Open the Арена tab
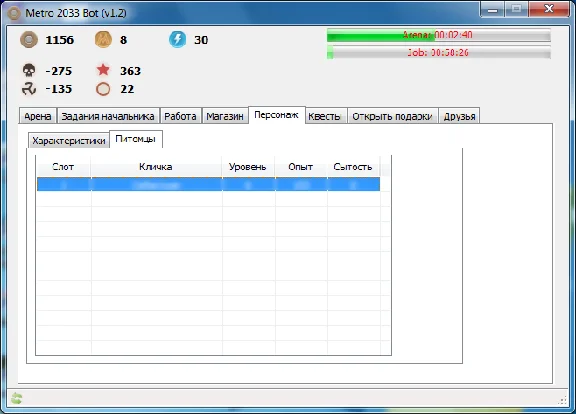 pyautogui.click(x=38, y=116)
